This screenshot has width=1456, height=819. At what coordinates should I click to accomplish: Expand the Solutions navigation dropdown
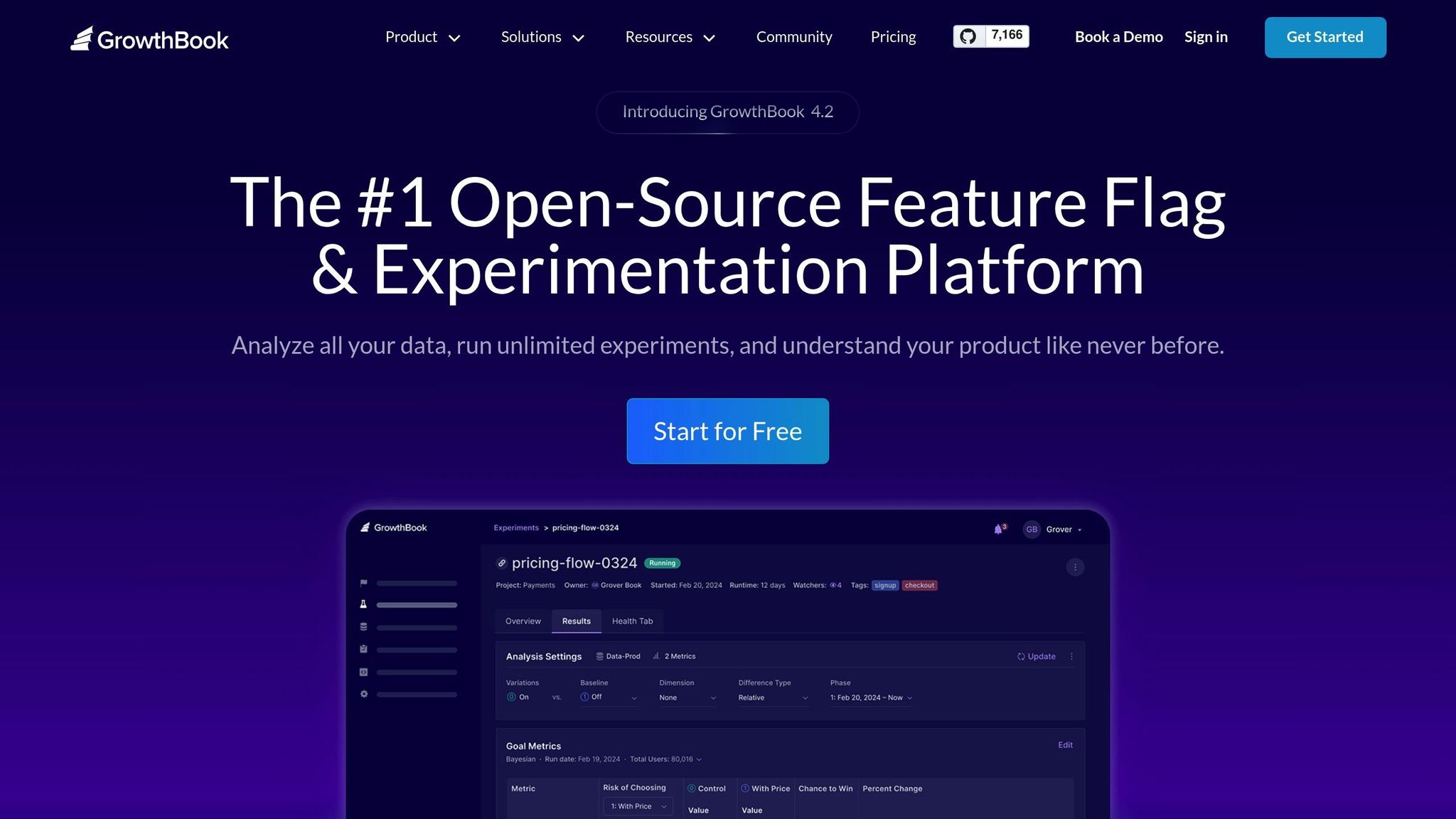pos(542,37)
